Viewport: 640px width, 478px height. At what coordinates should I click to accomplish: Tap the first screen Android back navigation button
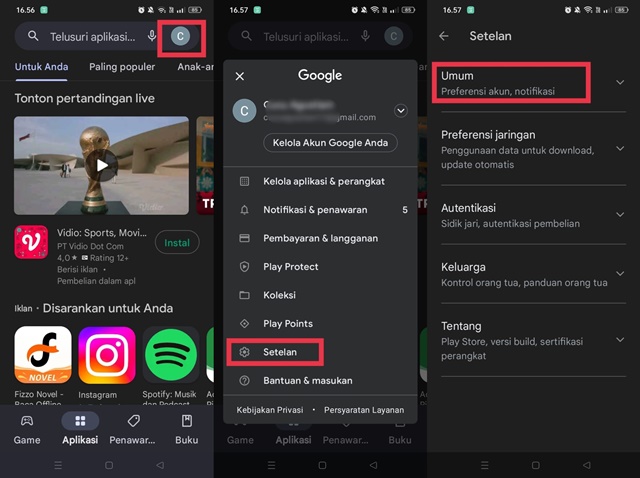tap(160, 465)
